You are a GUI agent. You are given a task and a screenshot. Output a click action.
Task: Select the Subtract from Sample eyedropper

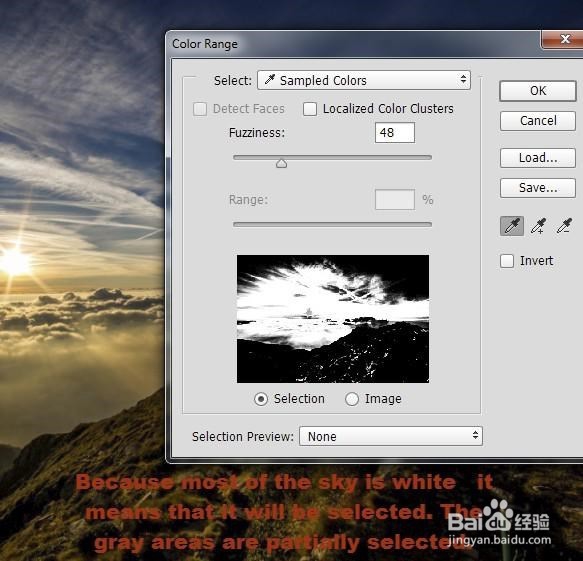pos(564,226)
